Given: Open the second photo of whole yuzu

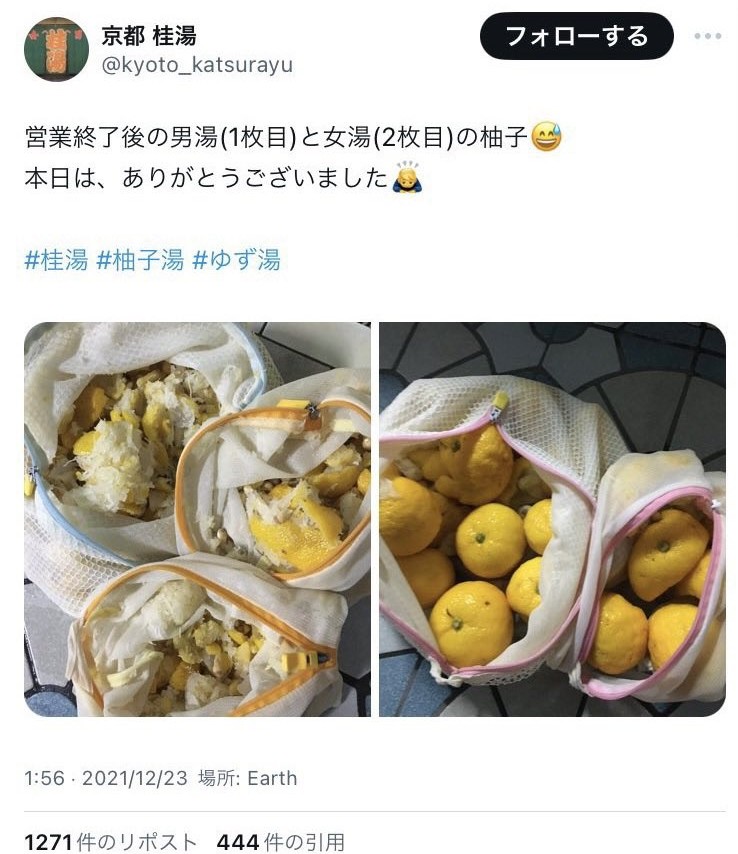Looking at the screenshot, I should (552, 519).
